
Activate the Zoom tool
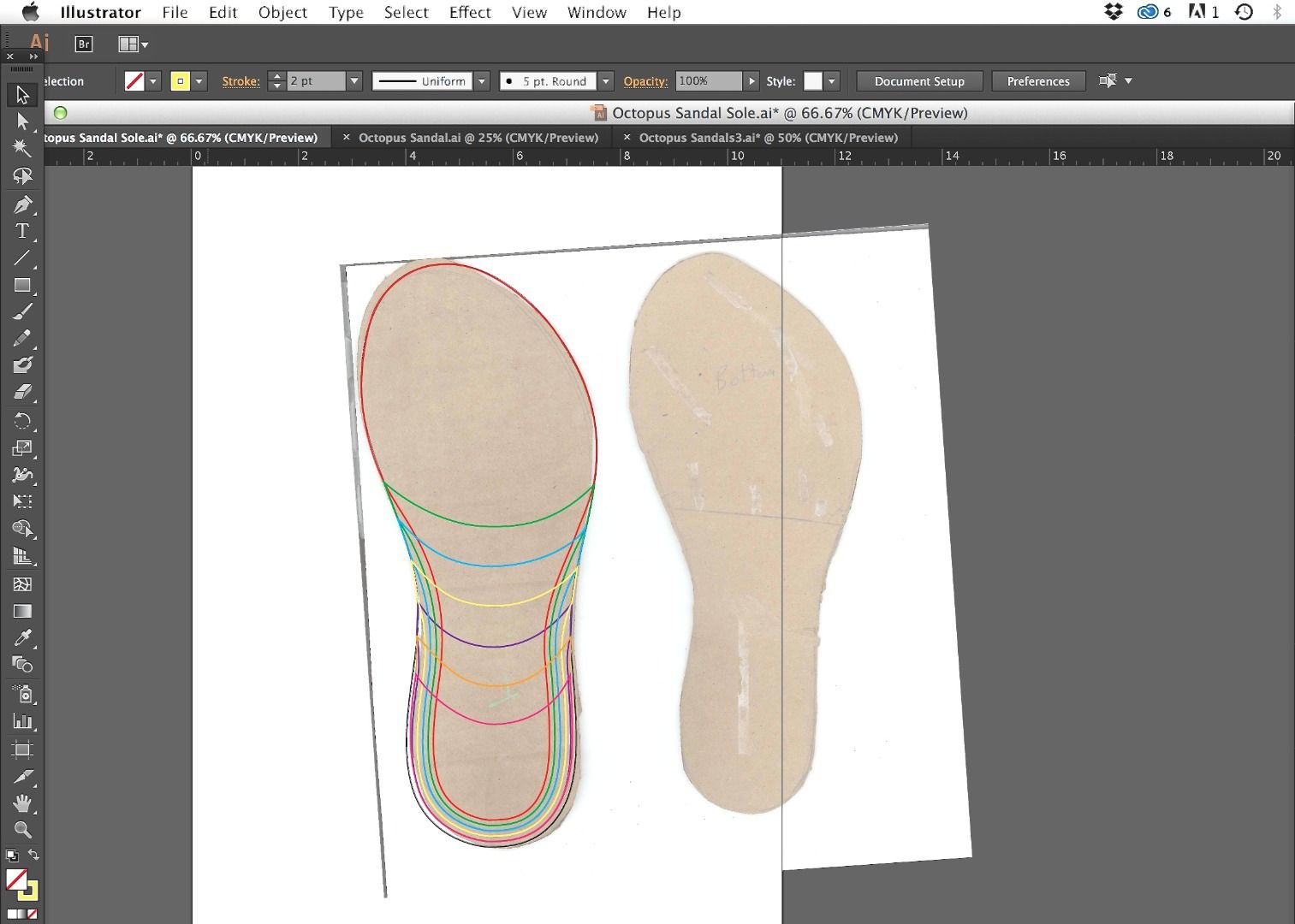pos(22,830)
